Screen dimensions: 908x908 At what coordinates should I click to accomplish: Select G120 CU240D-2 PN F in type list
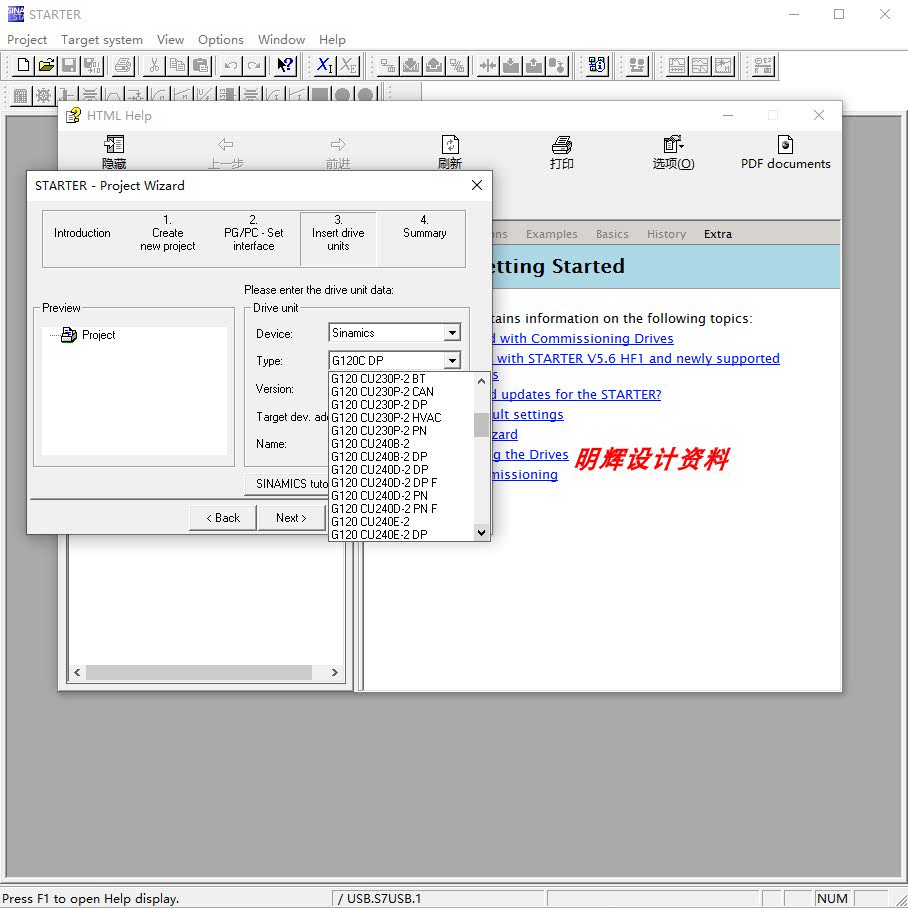click(x=401, y=508)
